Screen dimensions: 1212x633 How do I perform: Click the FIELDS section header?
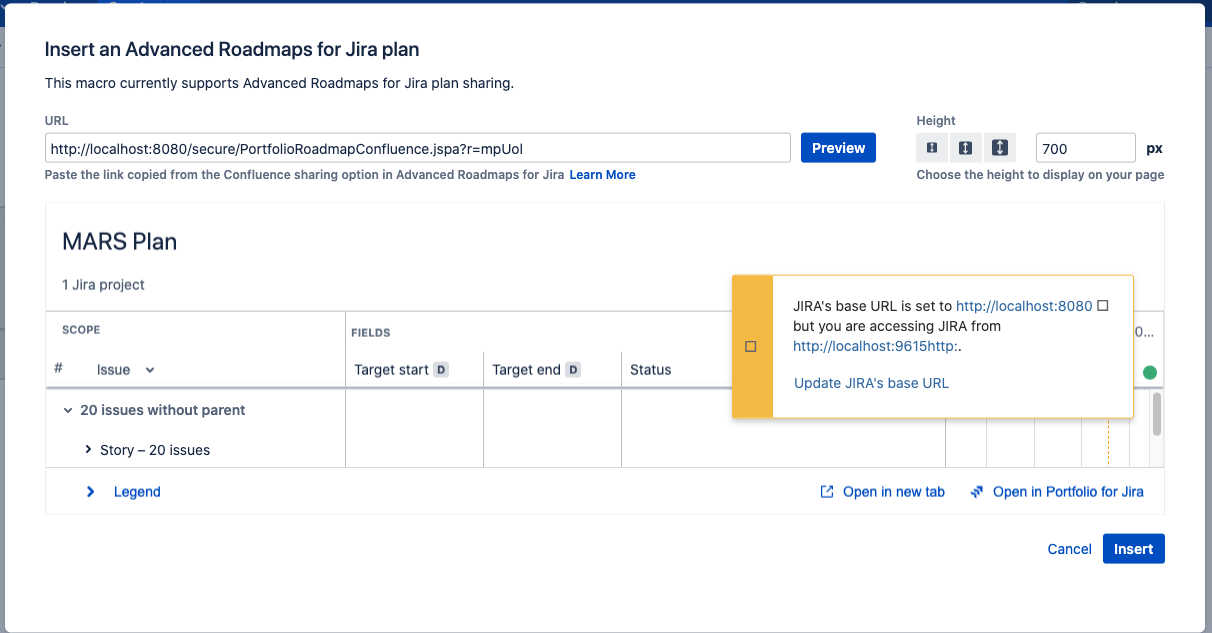(x=370, y=333)
